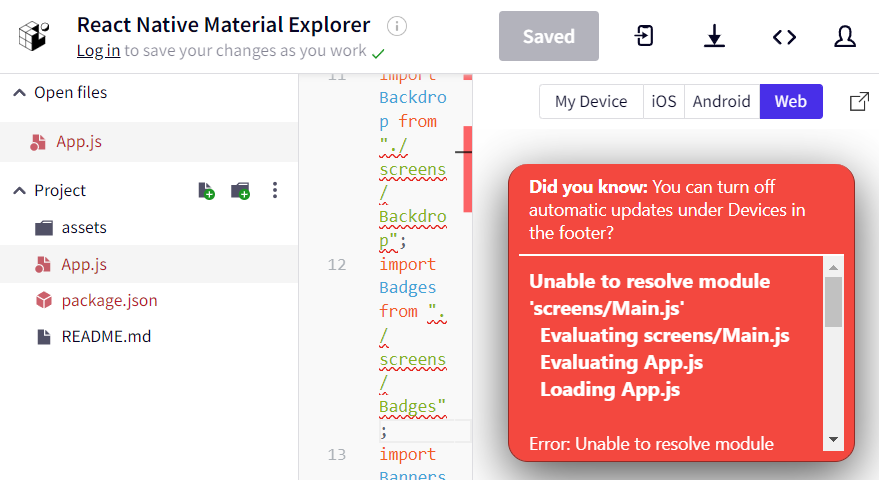Viewport: 879px width, 480px height.
Task: Open the info icon beside the title
Action: [397, 26]
